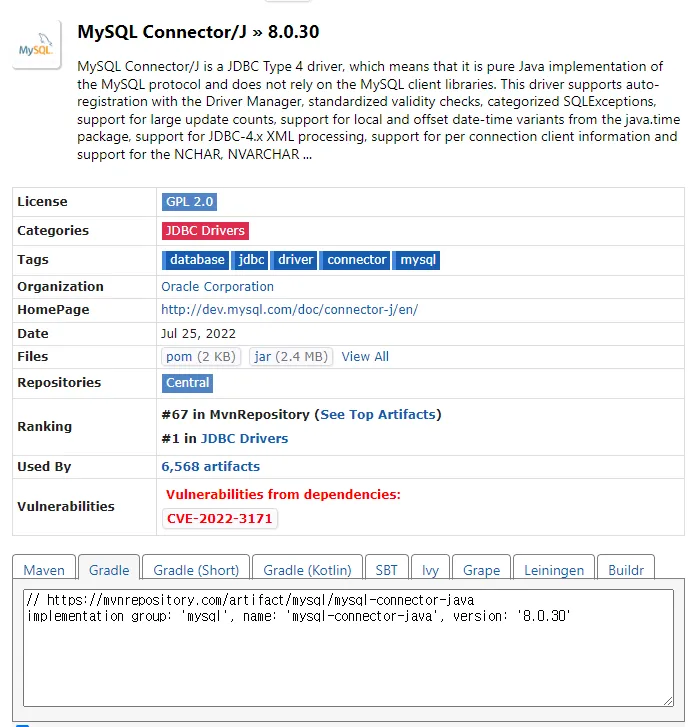Click the GPL 2.0 license badge
The image size is (692, 727).
pyautogui.click(x=190, y=201)
